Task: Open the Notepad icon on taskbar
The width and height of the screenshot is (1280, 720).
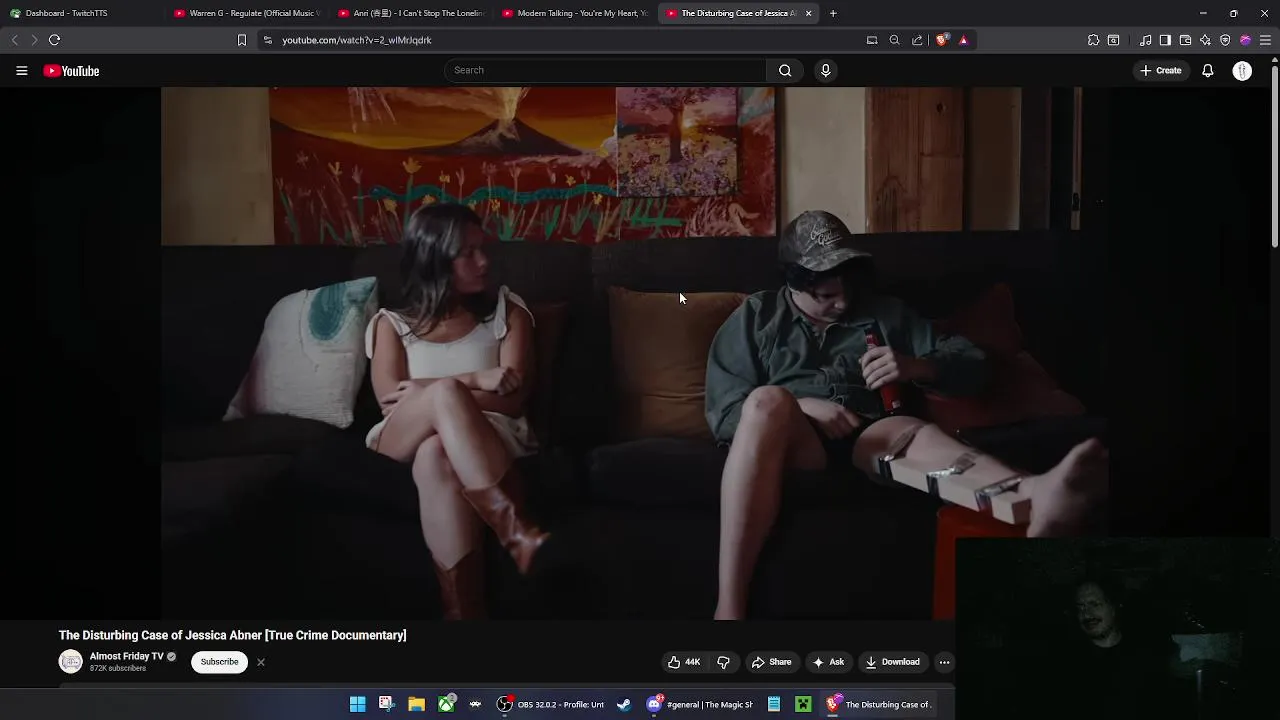Action: pyautogui.click(x=774, y=704)
